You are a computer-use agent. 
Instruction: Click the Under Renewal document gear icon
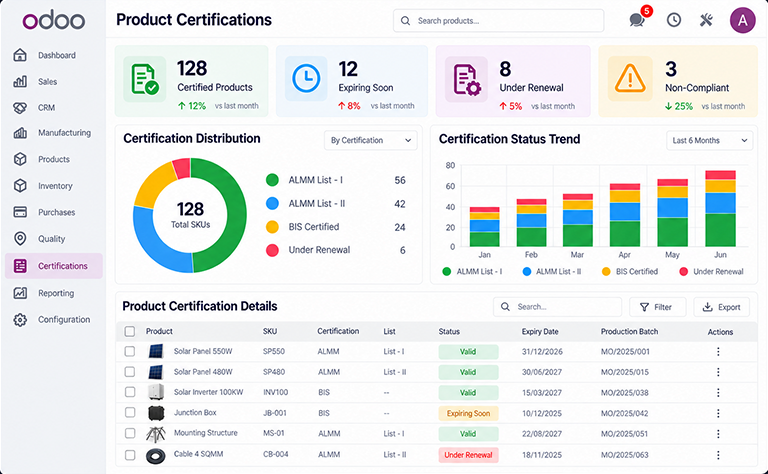coord(467,79)
